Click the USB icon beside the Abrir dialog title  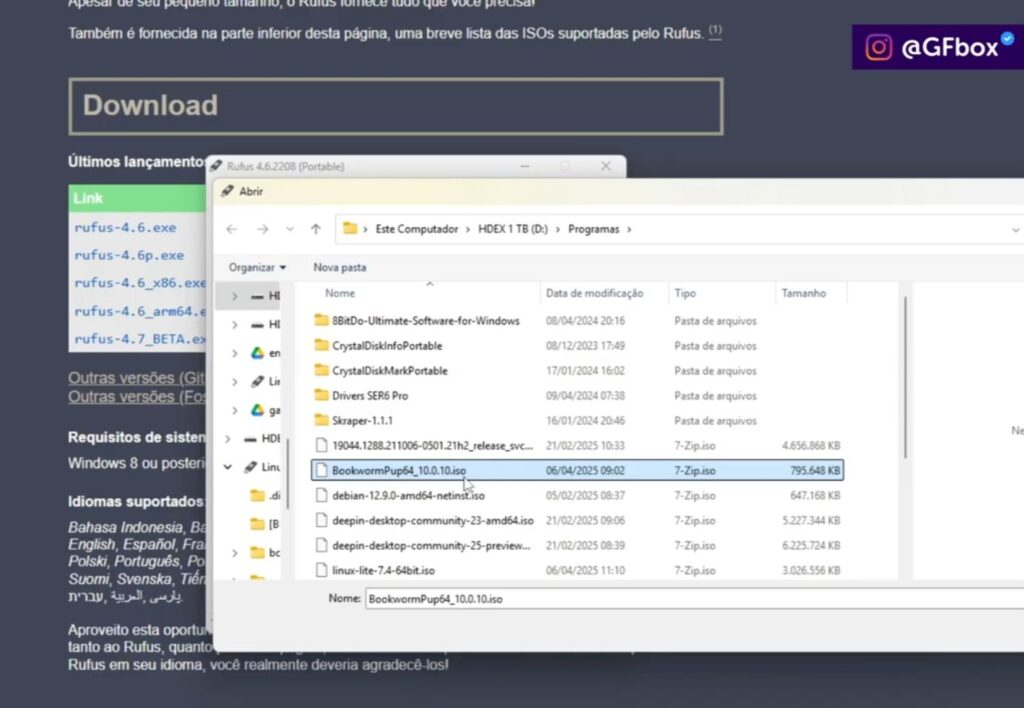(227, 191)
